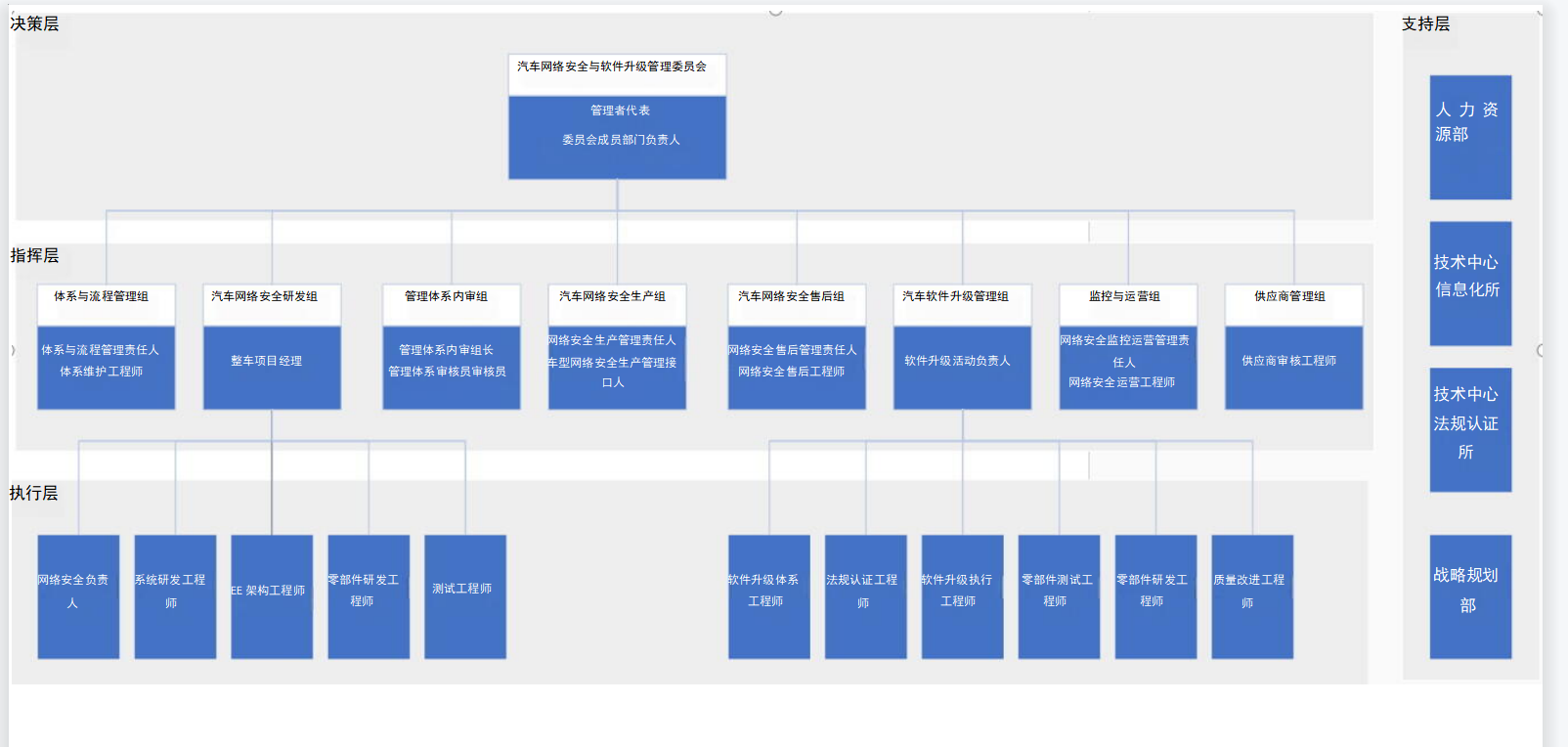Click the 技术中心信息化所 box
Image resolution: width=1568 pixels, height=747 pixels.
coord(1469,283)
